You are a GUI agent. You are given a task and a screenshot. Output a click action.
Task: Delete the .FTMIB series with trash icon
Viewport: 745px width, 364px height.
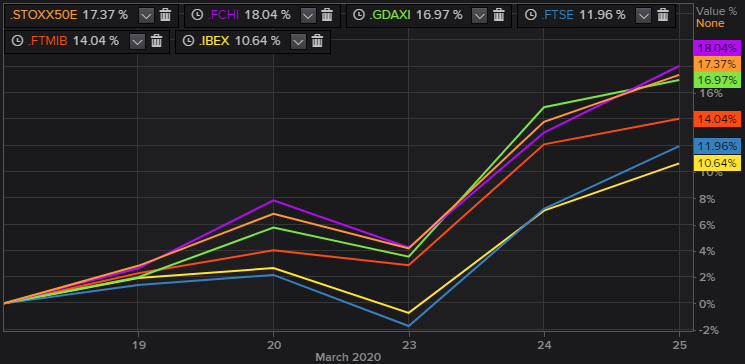[x=156, y=41]
